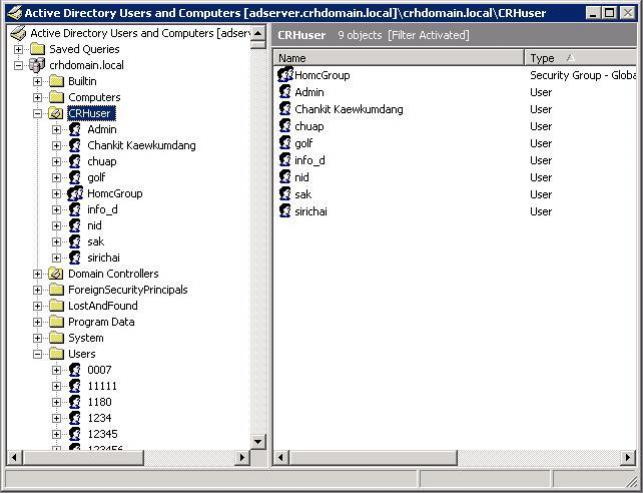Collapse the crhdomain.local node
This screenshot has height=493, width=643.
click(18, 65)
